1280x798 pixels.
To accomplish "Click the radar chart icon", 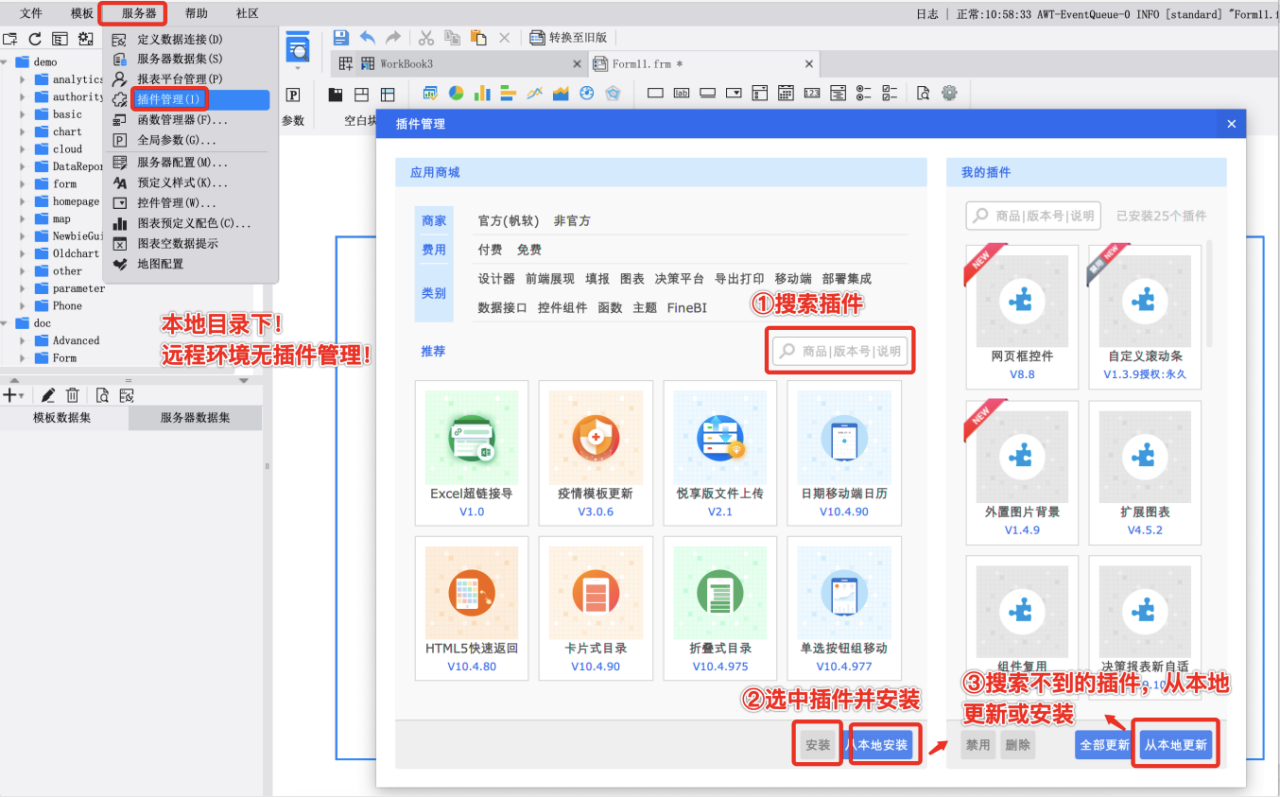I will click(x=613, y=93).
